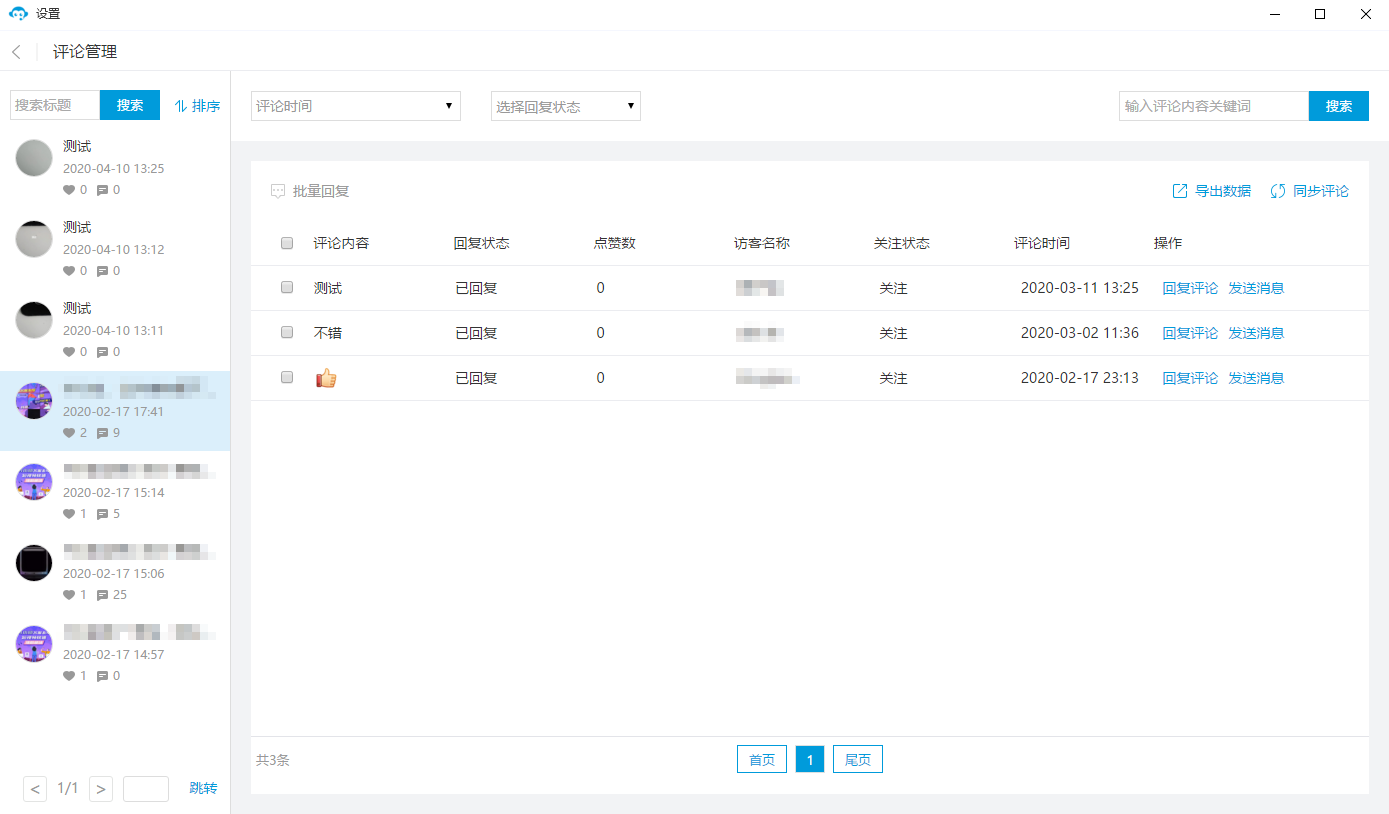Viewport: 1389px width, 814px height.
Task: Click the 同步评论 sync icon
Action: (x=1278, y=191)
